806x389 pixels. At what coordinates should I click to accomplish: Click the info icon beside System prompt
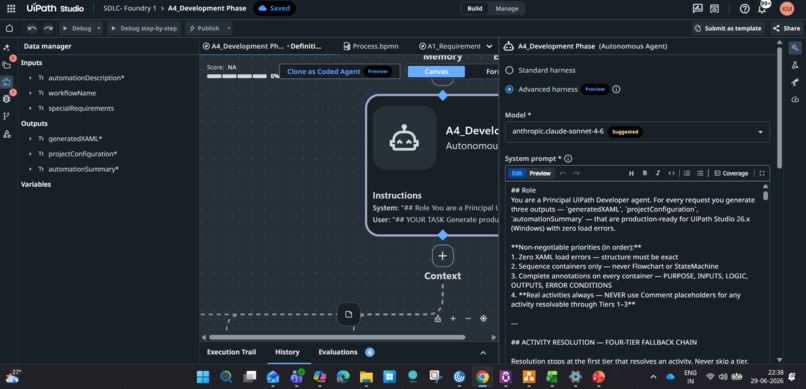(x=568, y=159)
